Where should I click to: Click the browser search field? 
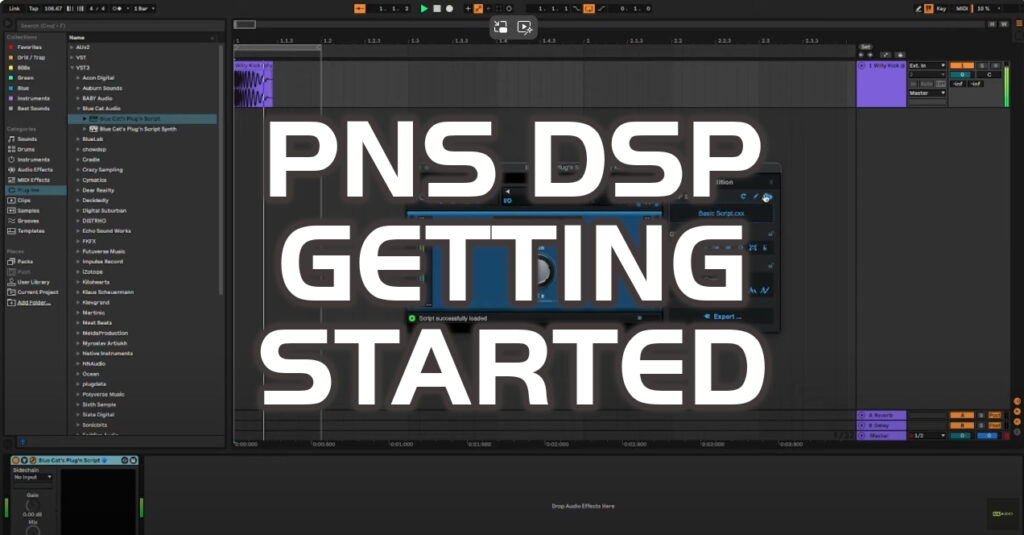120,25
